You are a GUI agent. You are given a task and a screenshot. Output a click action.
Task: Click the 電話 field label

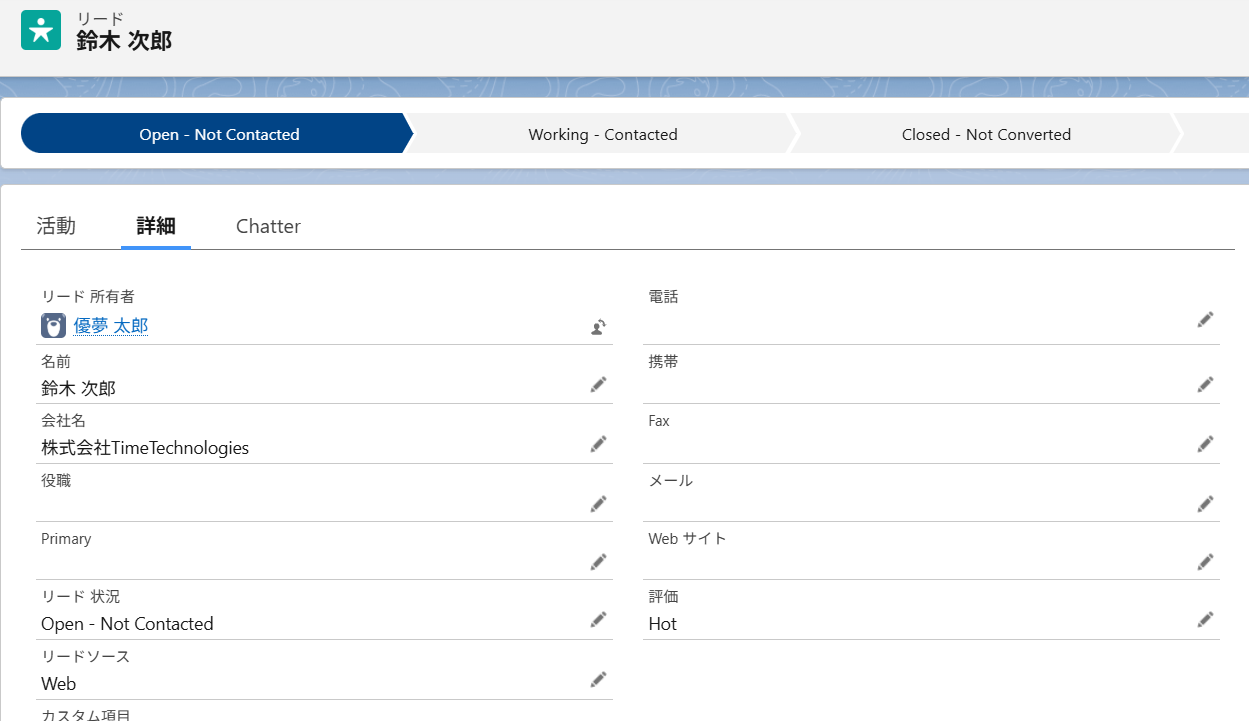coord(664,296)
